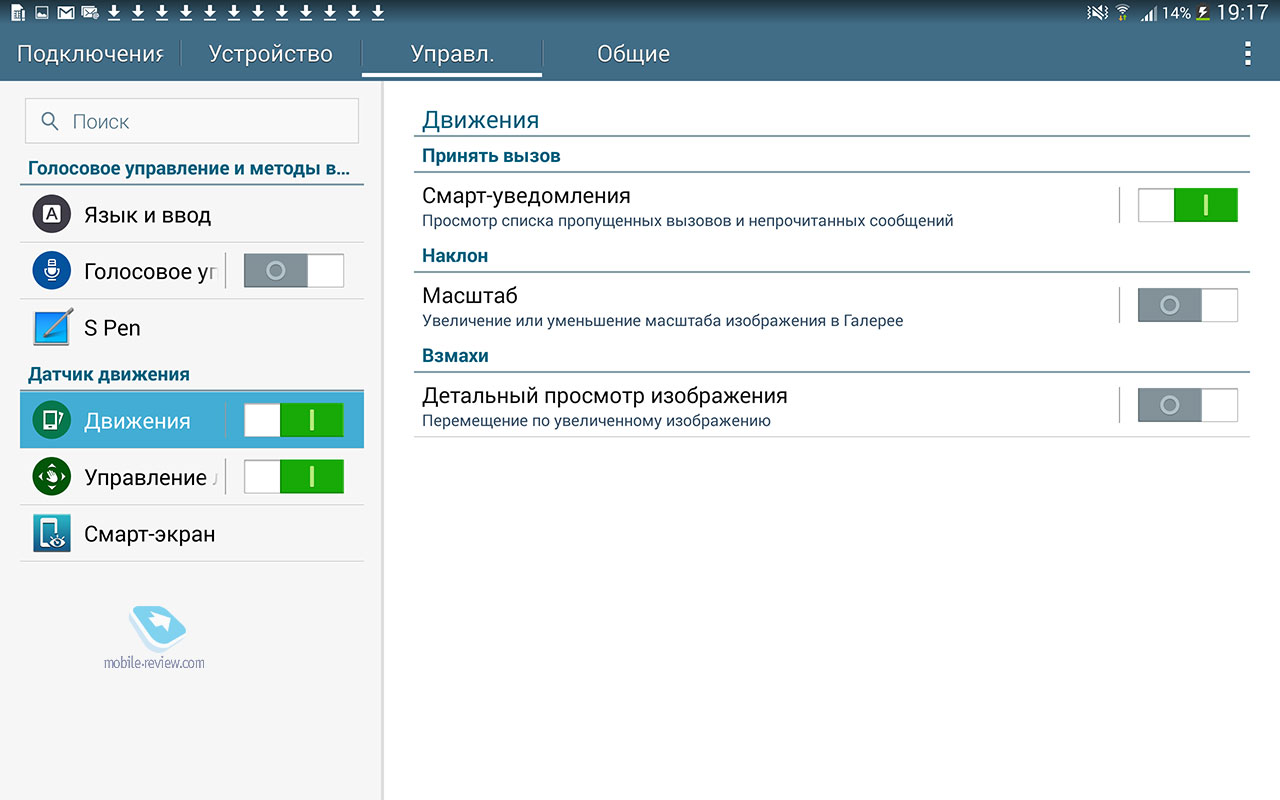Tap 'Просмотр списка пропущенных вызовов' description
1280x800 pixels.
tap(687, 221)
